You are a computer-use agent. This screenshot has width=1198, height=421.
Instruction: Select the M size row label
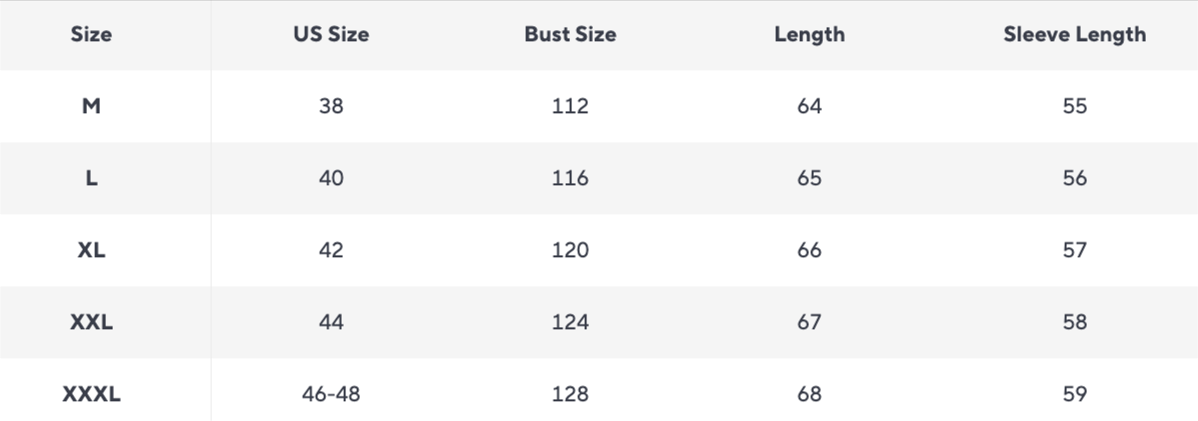[91, 106]
